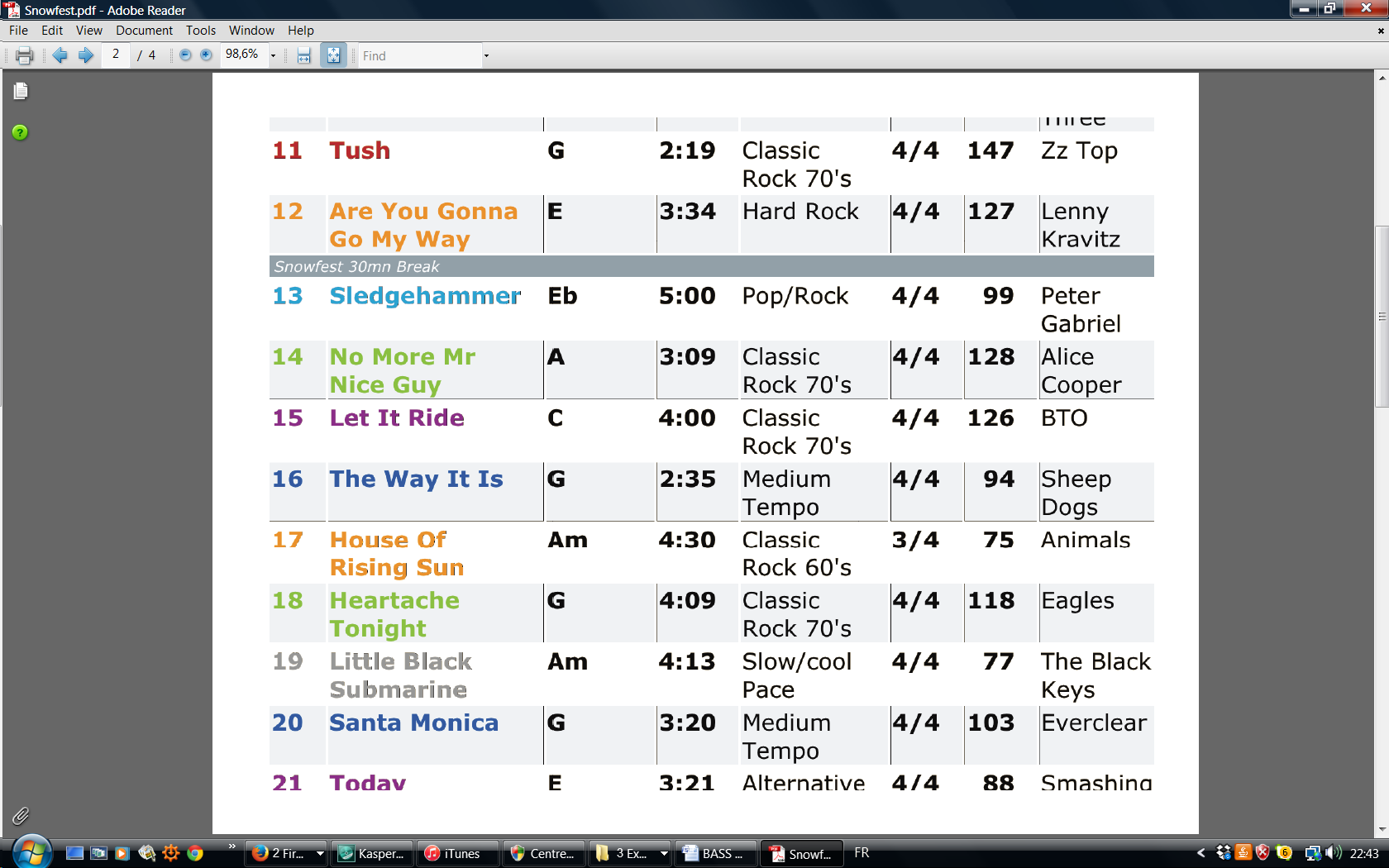Click the Snowfest Adobe Reader taskbar button

coord(801,853)
